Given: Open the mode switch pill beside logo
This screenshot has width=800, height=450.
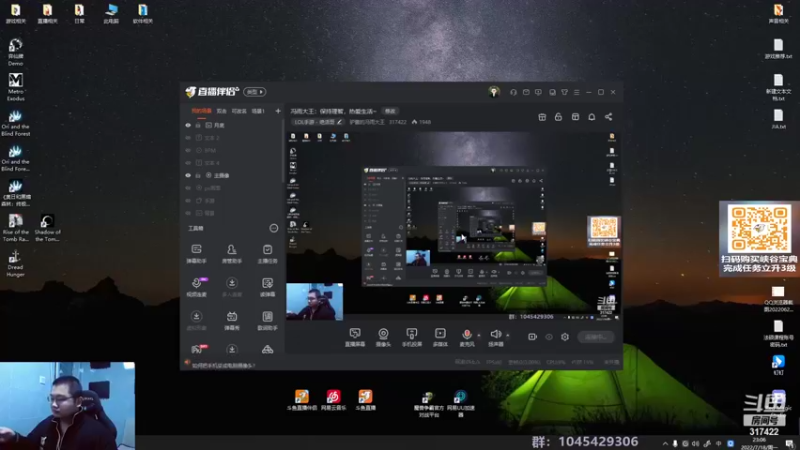Looking at the screenshot, I should click(255, 92).
